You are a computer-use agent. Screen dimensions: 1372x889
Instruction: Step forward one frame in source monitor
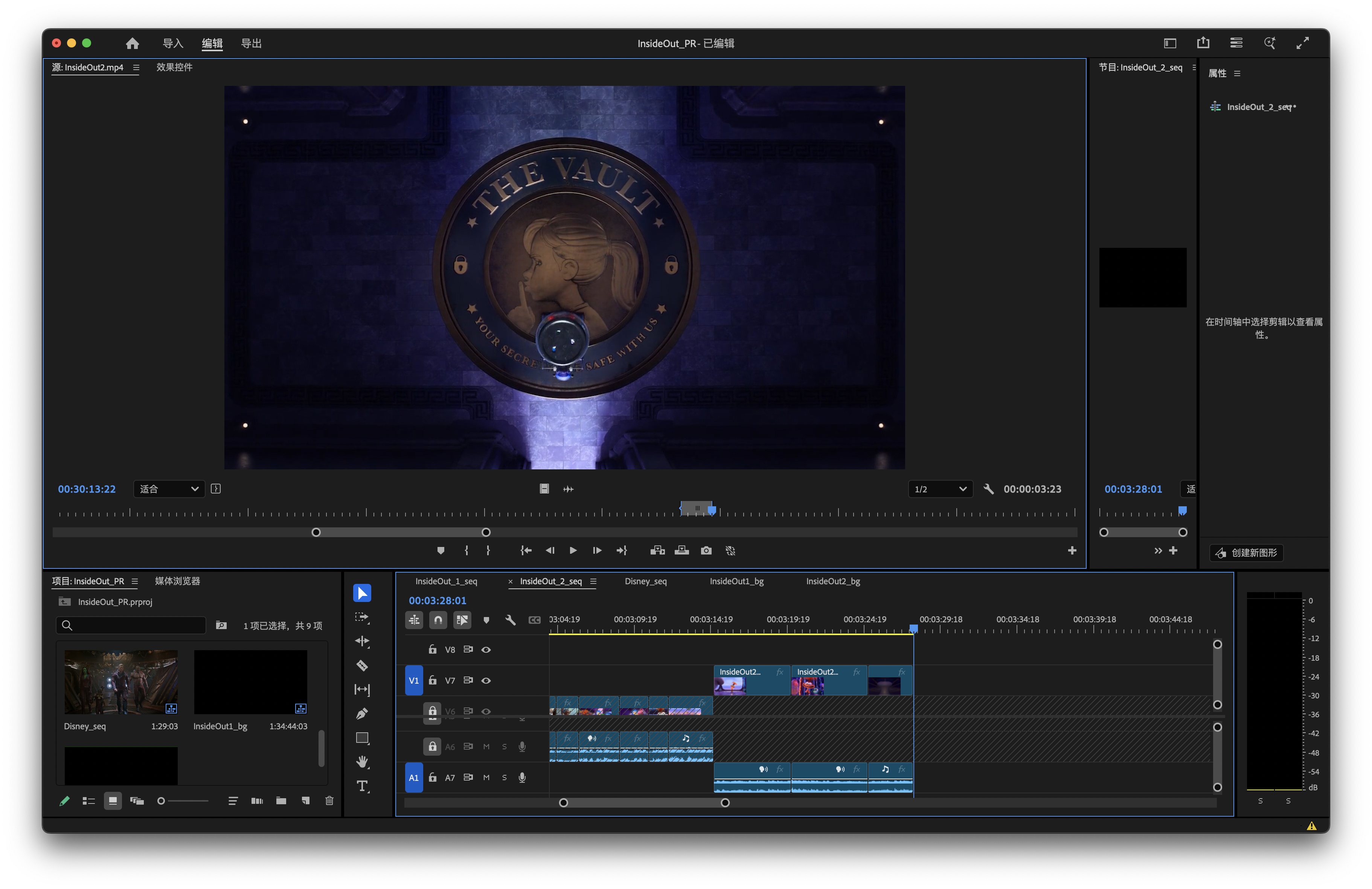coord(597,550)
